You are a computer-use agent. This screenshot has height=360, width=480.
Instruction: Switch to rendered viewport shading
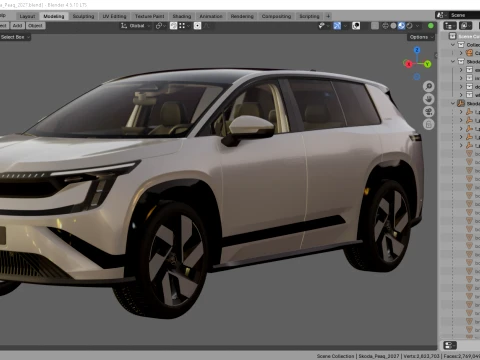[x=409, y=26]
